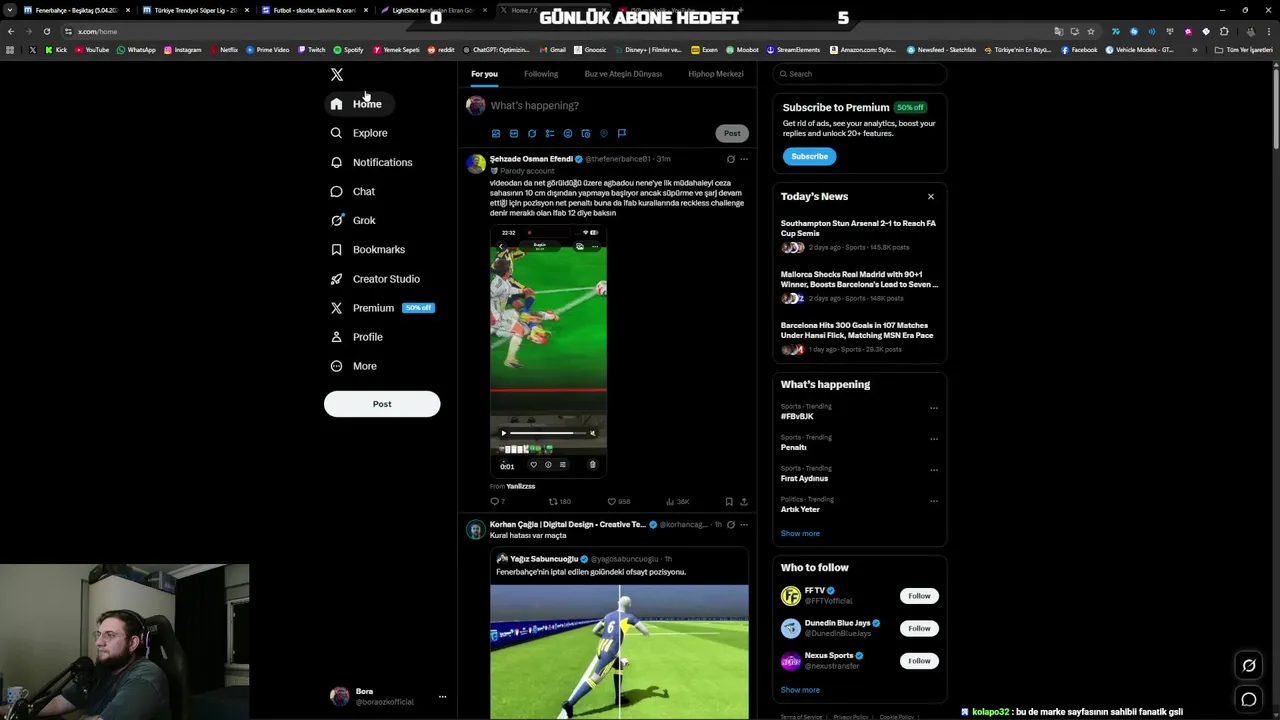Follow the FFTV account
Screen dimensions: 1280x720
[x=919, y=596]
